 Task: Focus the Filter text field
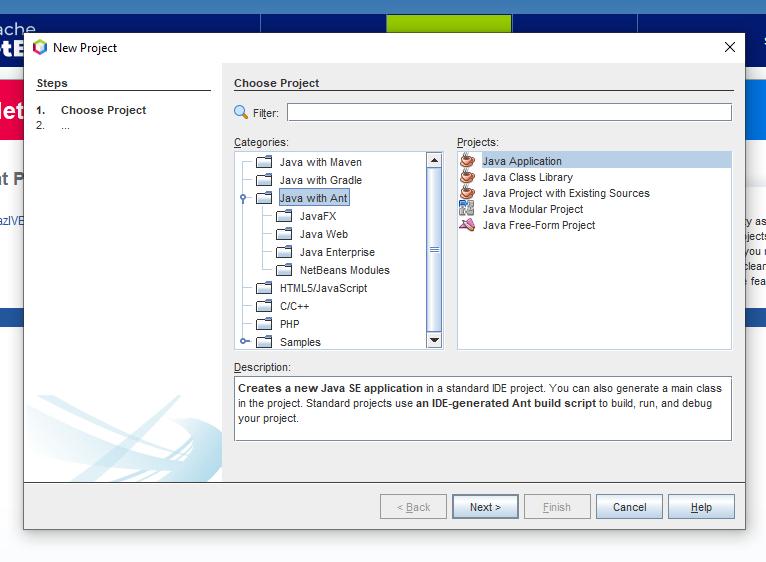[509, 112]
